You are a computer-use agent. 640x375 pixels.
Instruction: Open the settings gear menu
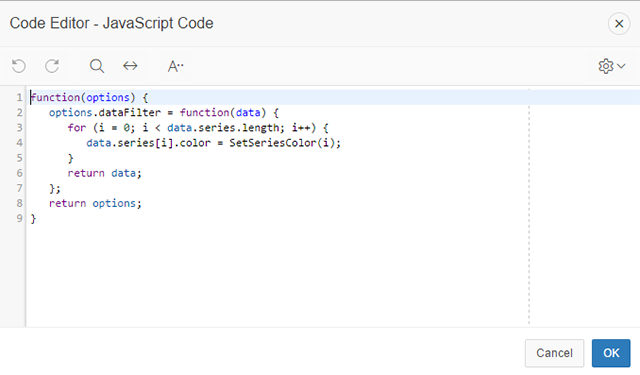click(606, 66)
